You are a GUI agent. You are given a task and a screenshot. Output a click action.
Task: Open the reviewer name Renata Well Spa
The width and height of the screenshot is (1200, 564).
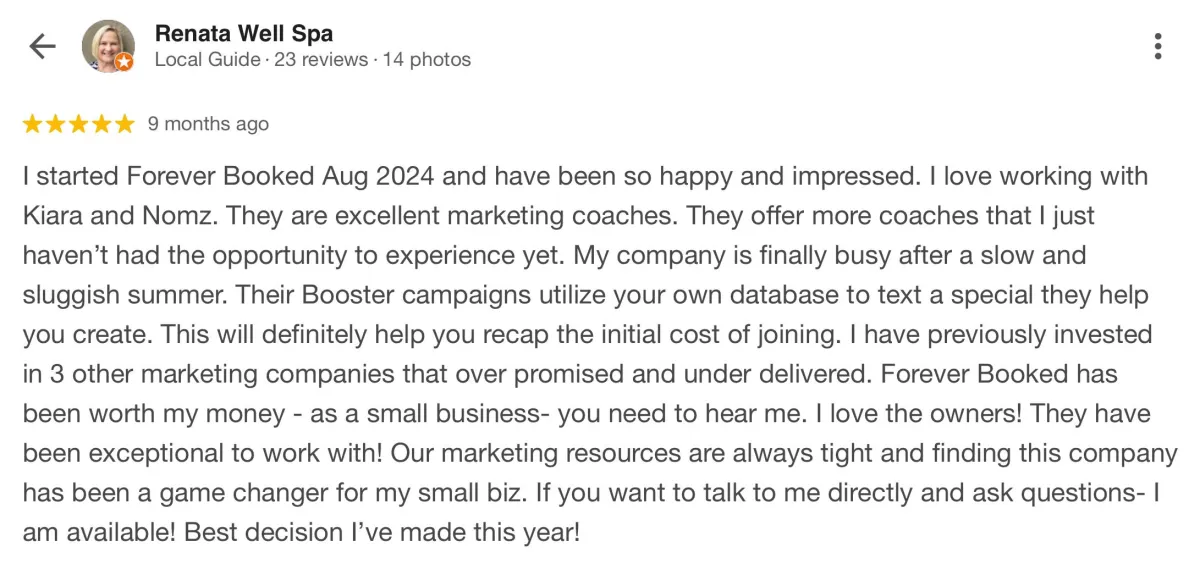point(244,33)
